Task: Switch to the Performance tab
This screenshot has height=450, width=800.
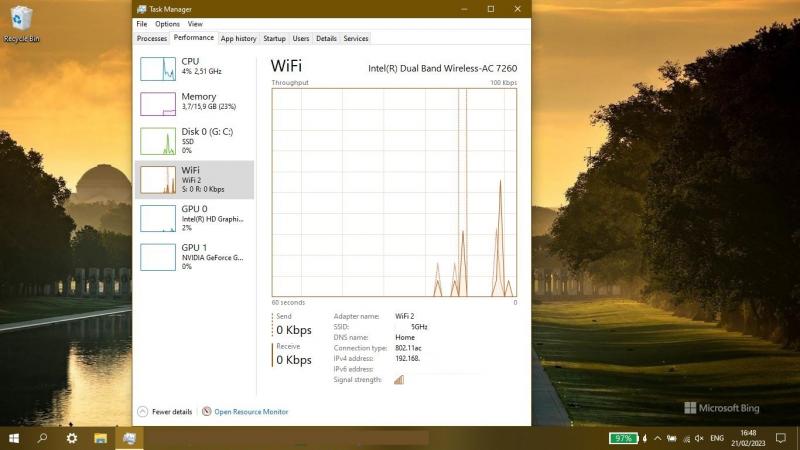Action: tap(193, 38)
